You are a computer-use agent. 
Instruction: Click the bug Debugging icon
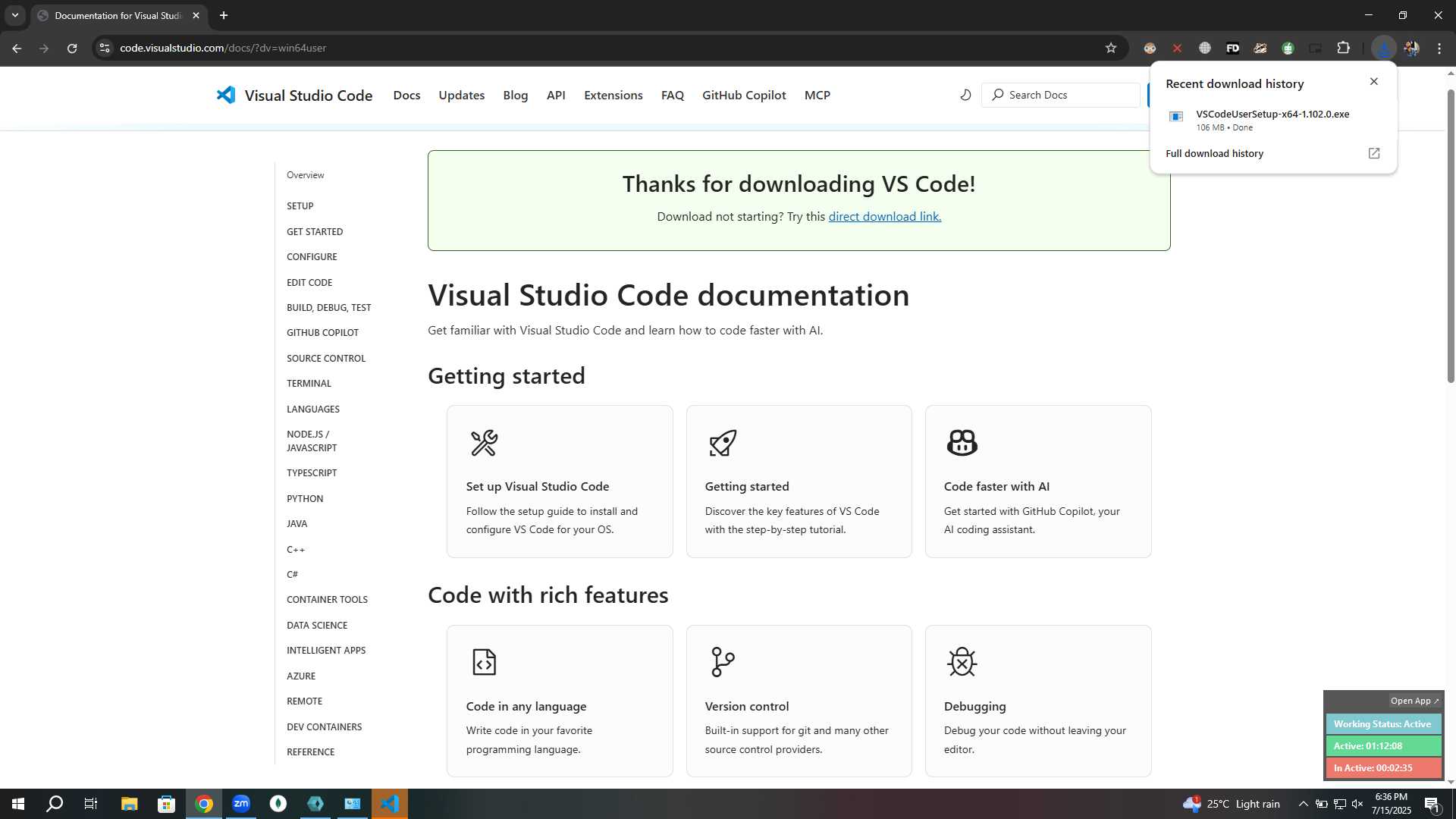coord(962,662)
